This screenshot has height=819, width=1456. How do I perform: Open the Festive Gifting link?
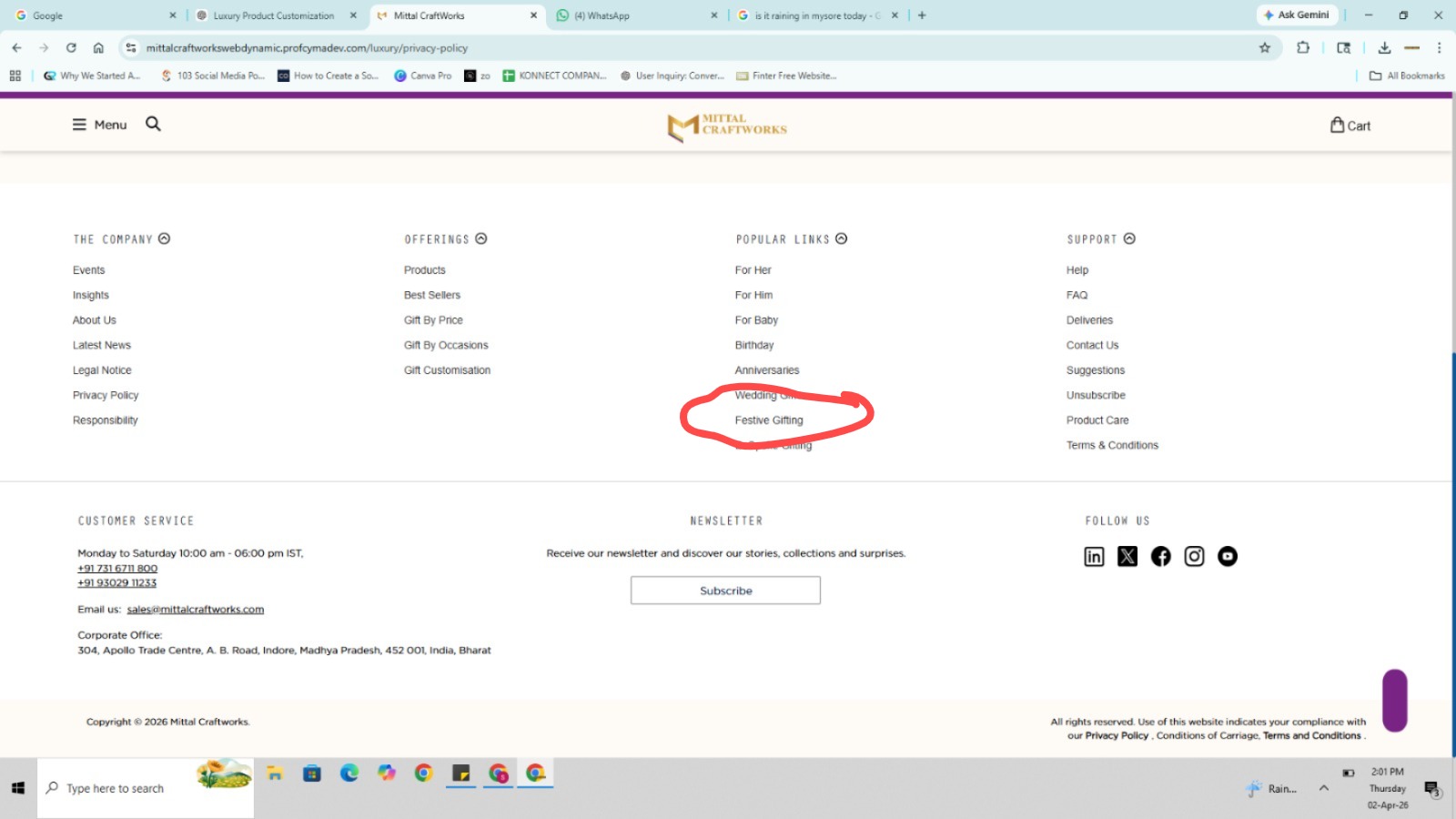[x=769, y=420]
